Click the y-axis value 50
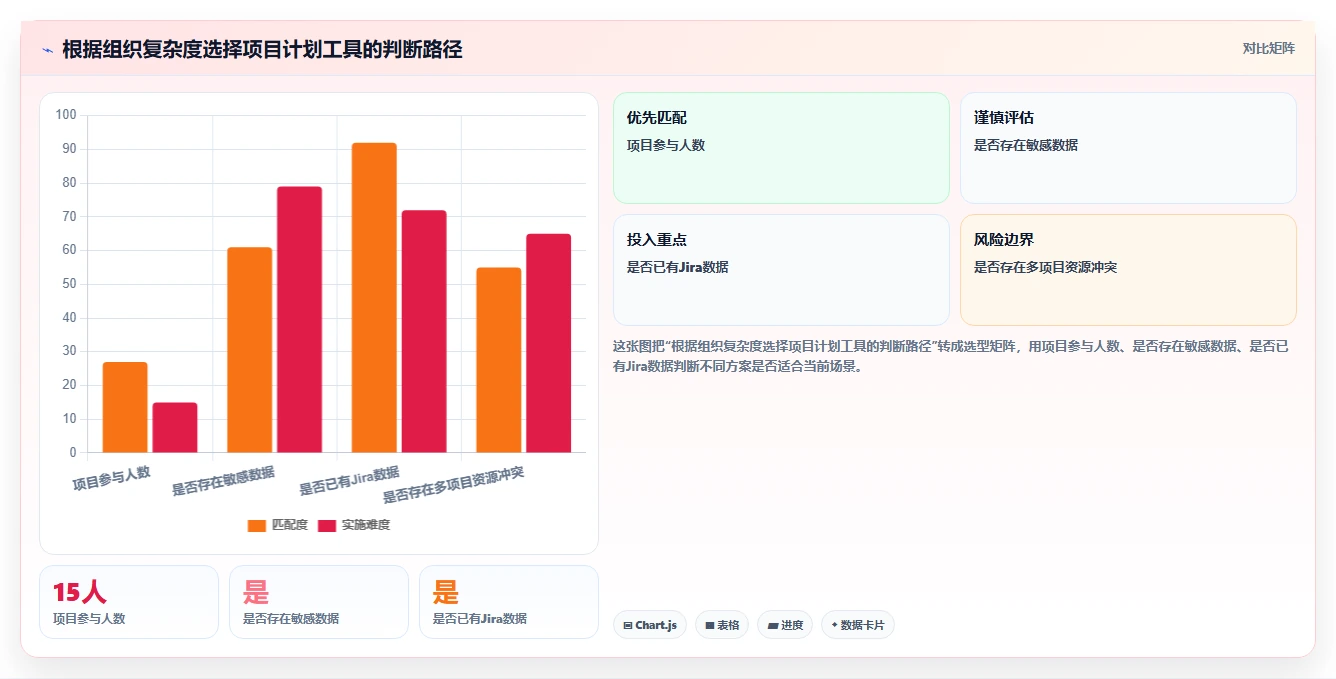The height and width of the screenshot is (679, 1336). (69, 284)
